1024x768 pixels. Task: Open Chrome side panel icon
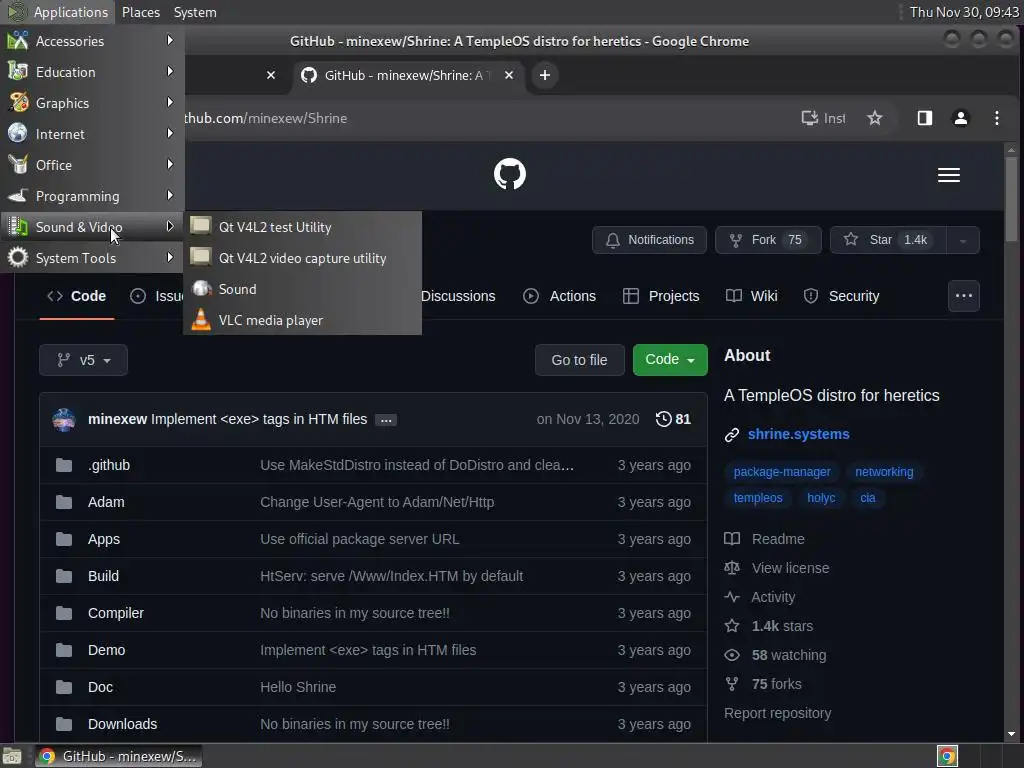coord(924,118)
